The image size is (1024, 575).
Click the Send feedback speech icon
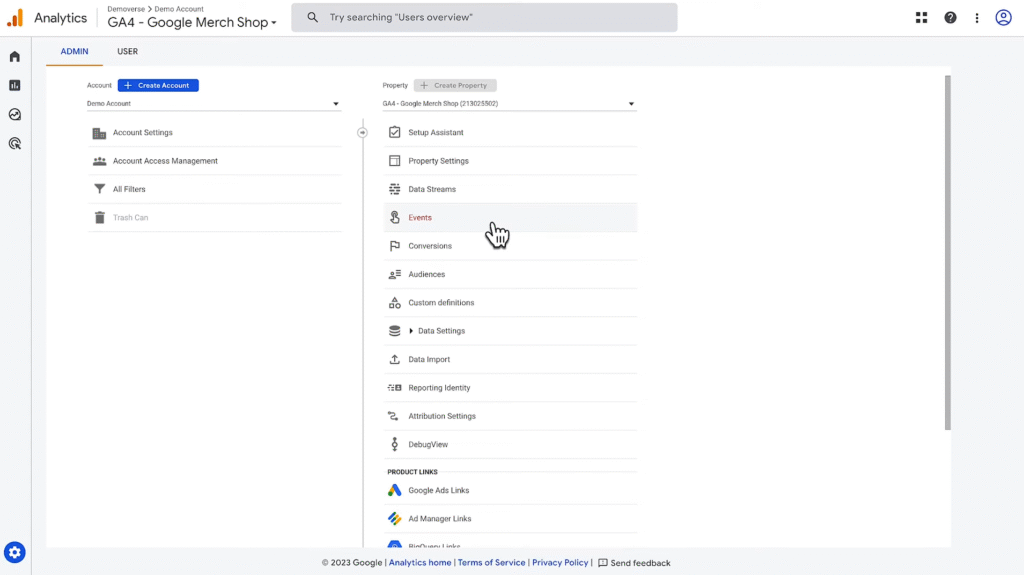coord(603,563)
